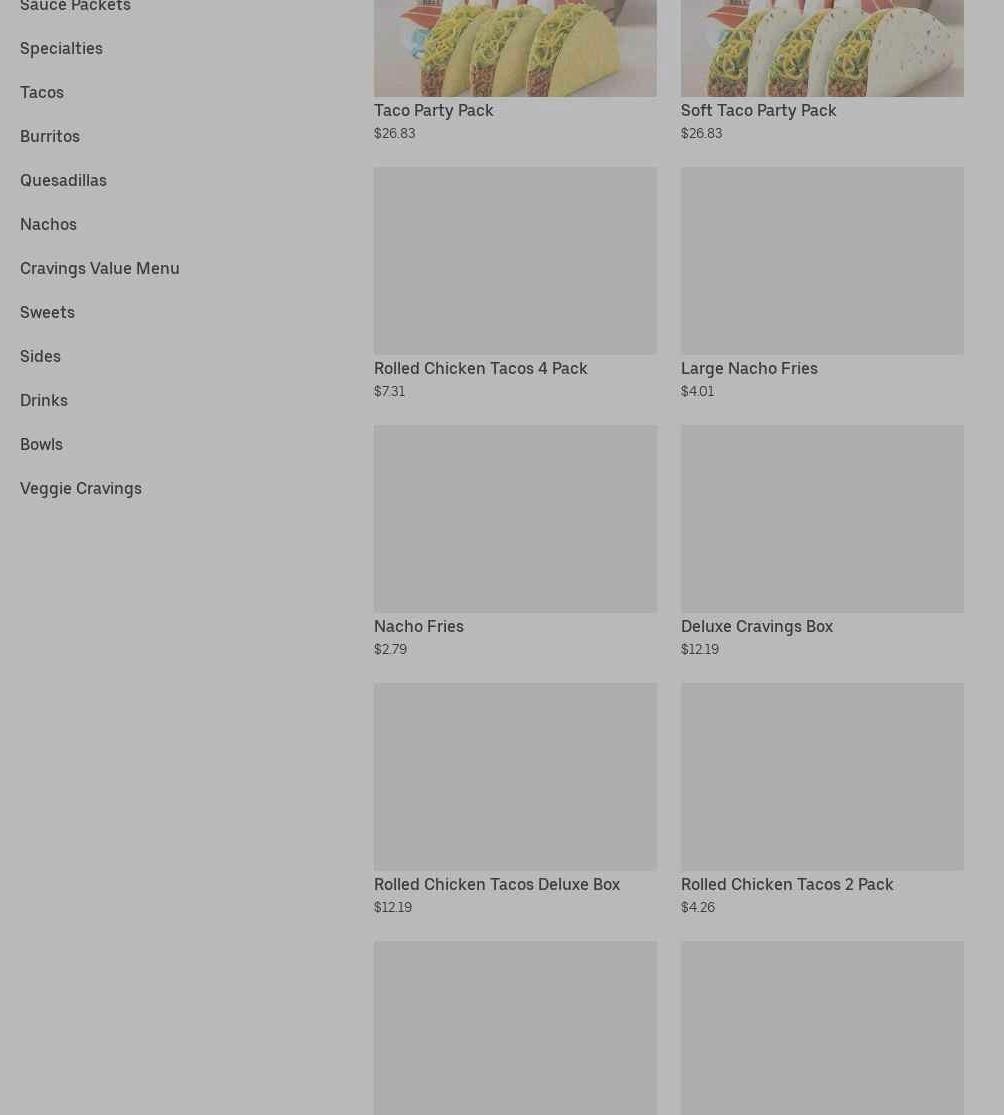This screenshot has width=1004, height=1115.
Task: Open Quesadillas in sidebar
Action: point(63,181)
